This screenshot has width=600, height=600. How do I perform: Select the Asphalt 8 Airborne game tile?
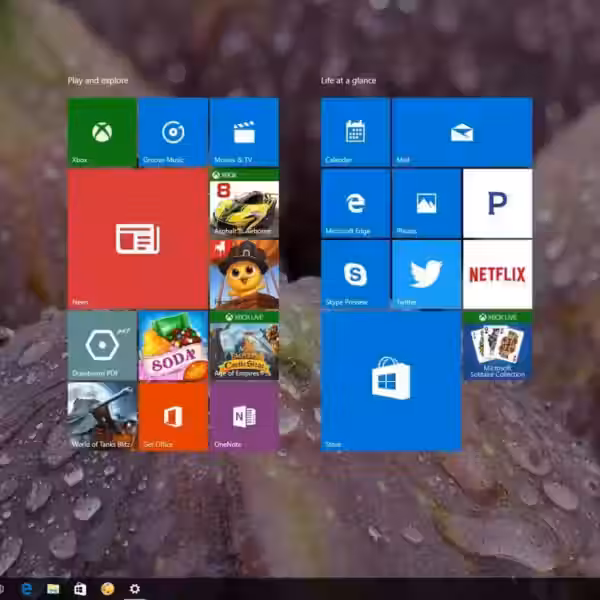pos(243,203)
